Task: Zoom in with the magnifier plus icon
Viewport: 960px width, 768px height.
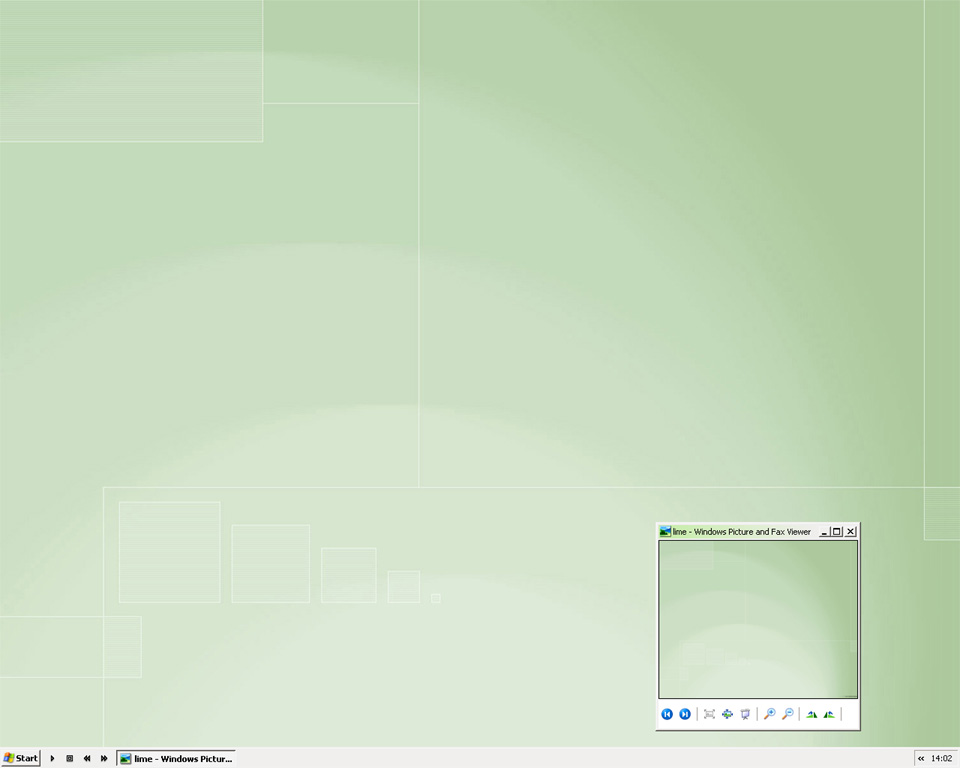Action: pos(770,714)
